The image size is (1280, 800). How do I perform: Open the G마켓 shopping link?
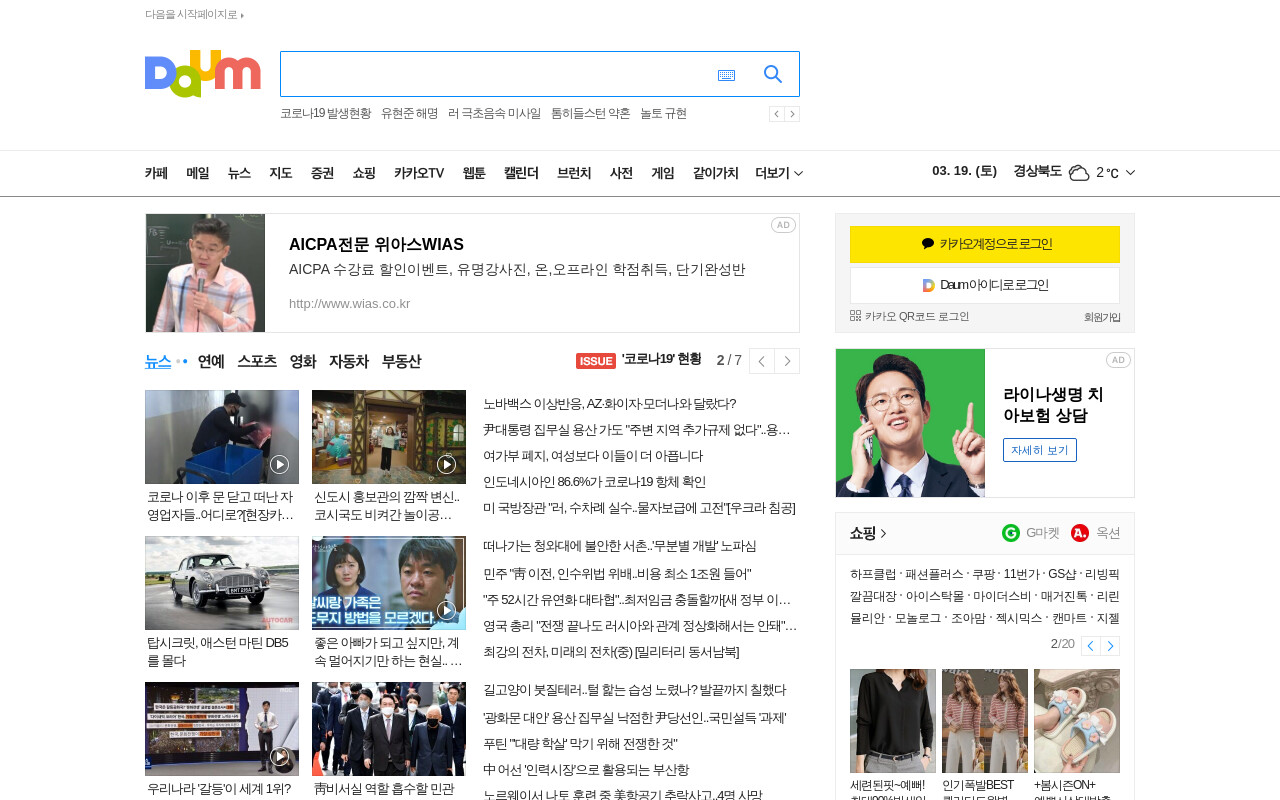(x=1030, y=533)
